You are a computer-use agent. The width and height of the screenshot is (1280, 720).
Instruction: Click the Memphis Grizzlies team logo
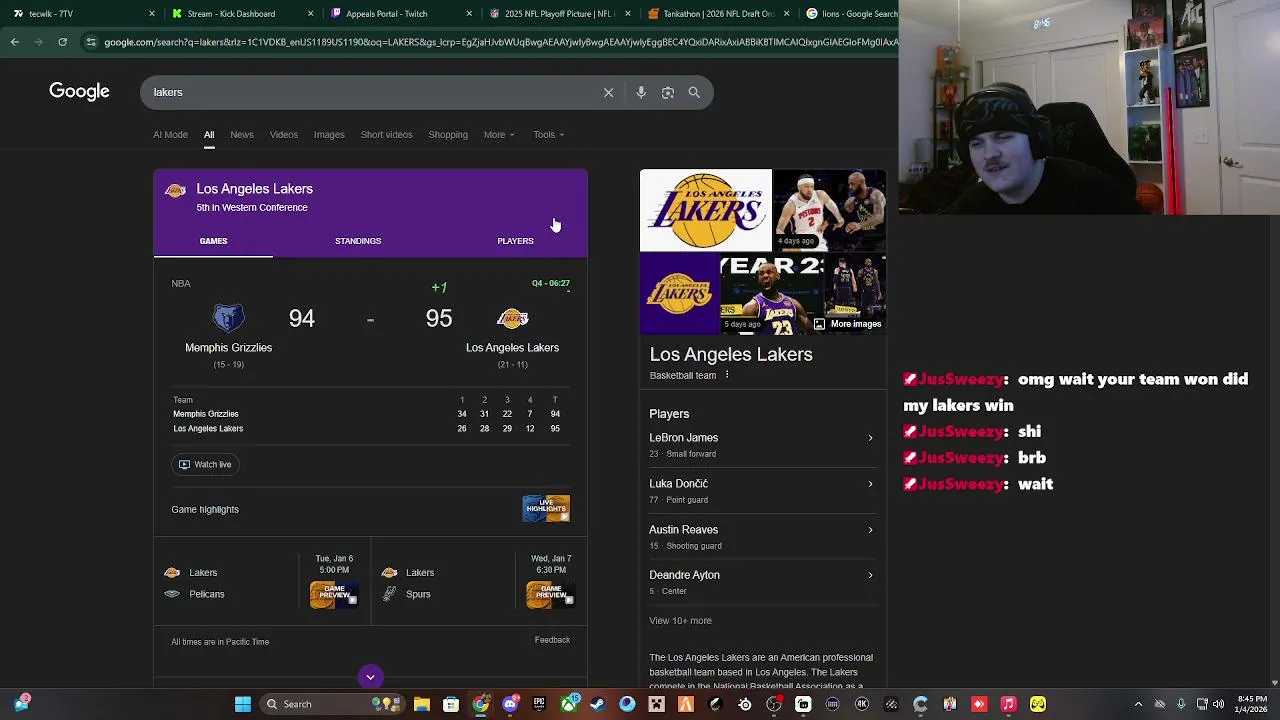click(228, 318)
